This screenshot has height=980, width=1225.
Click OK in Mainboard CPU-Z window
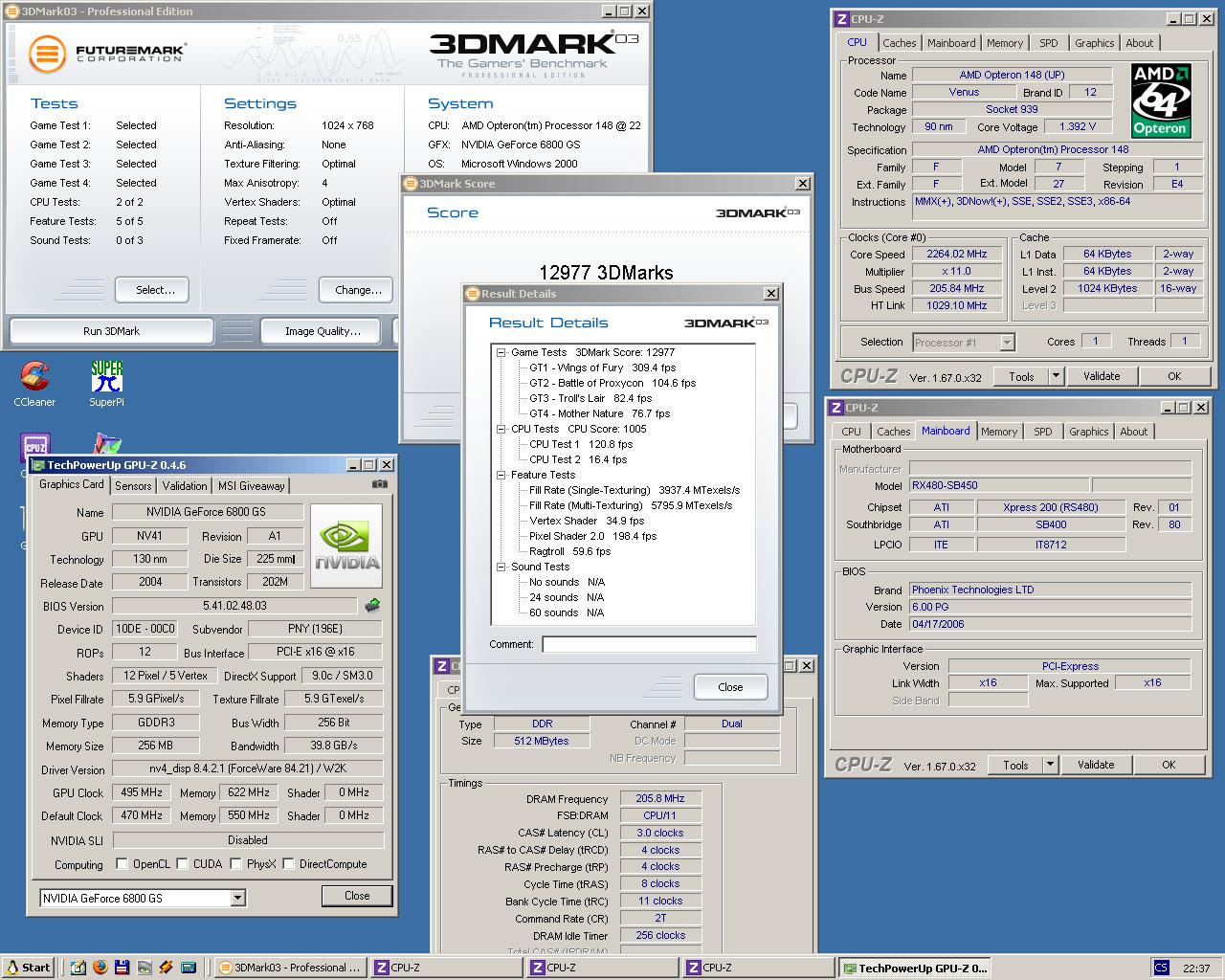[x=1169, y=765]
